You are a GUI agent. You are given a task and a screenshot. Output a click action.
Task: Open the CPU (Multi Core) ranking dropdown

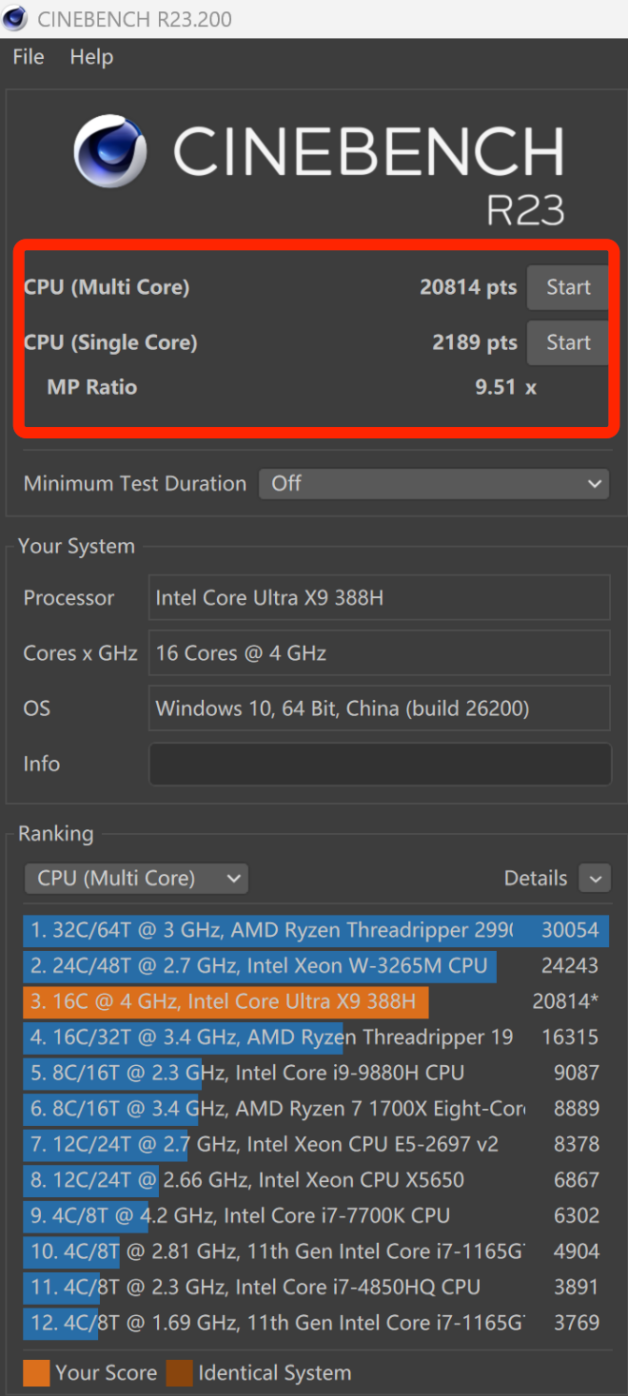coord(136,879)
